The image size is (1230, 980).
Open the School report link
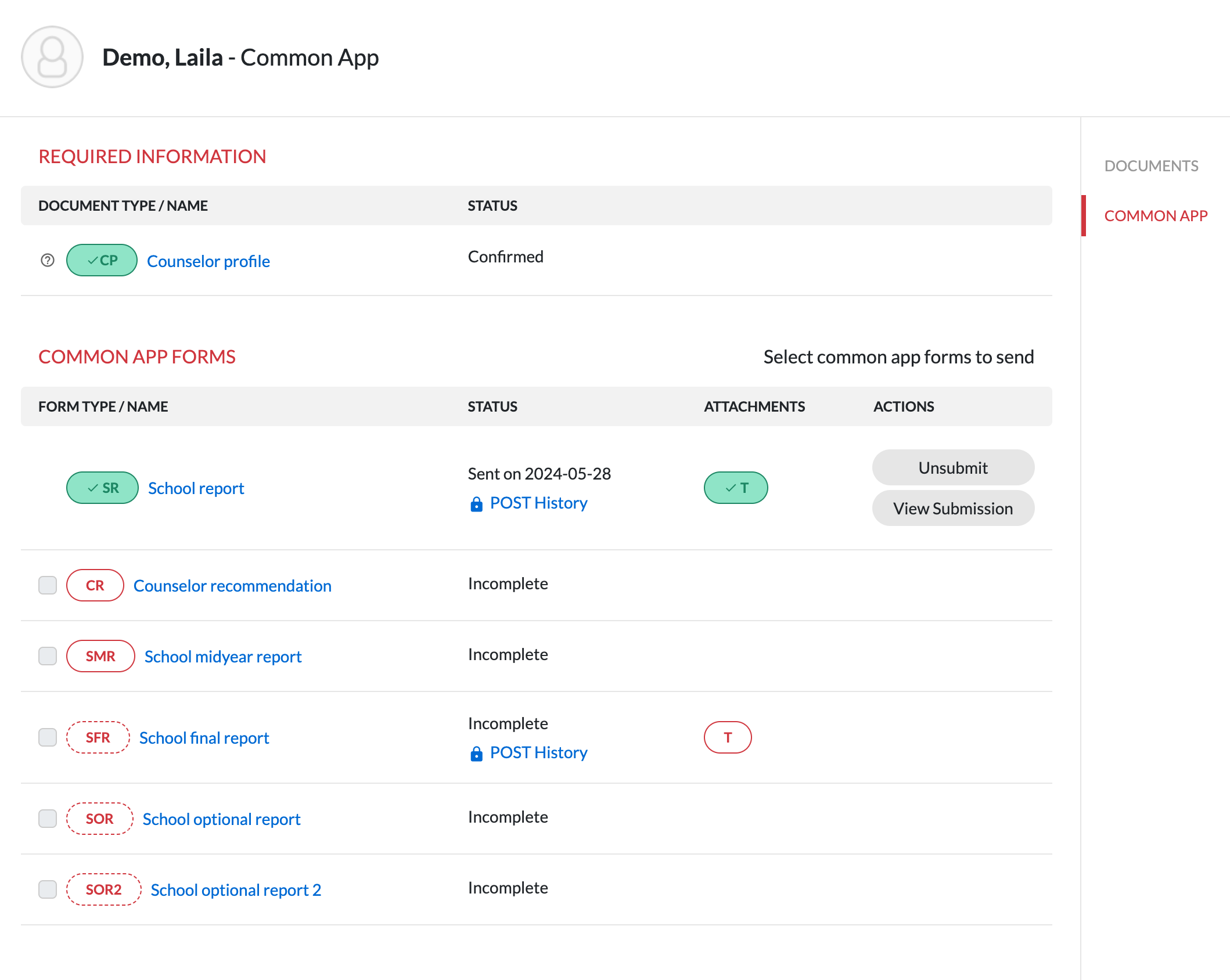pyautogui.click(x=196, y=488)
